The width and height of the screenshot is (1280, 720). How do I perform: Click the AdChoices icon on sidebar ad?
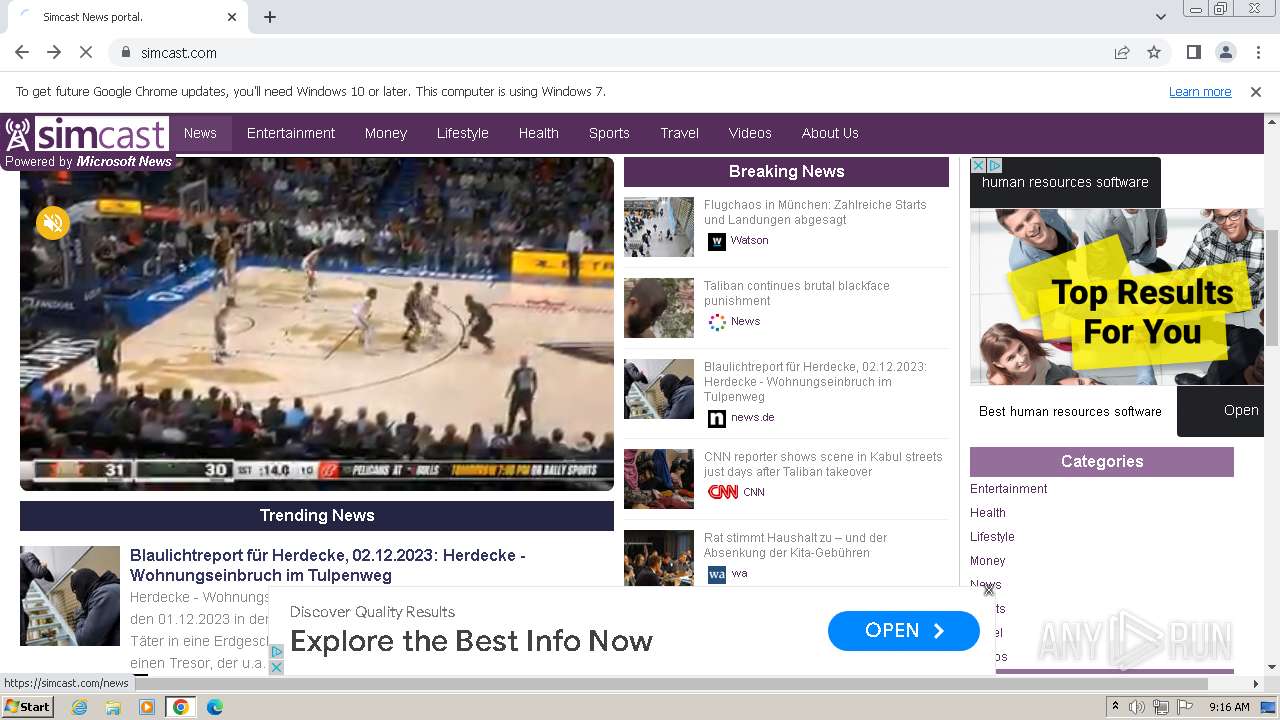[x=995, y=165]
